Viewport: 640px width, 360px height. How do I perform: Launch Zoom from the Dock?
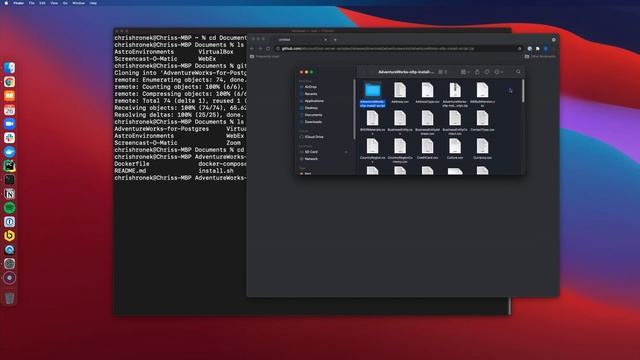[9, 124]
